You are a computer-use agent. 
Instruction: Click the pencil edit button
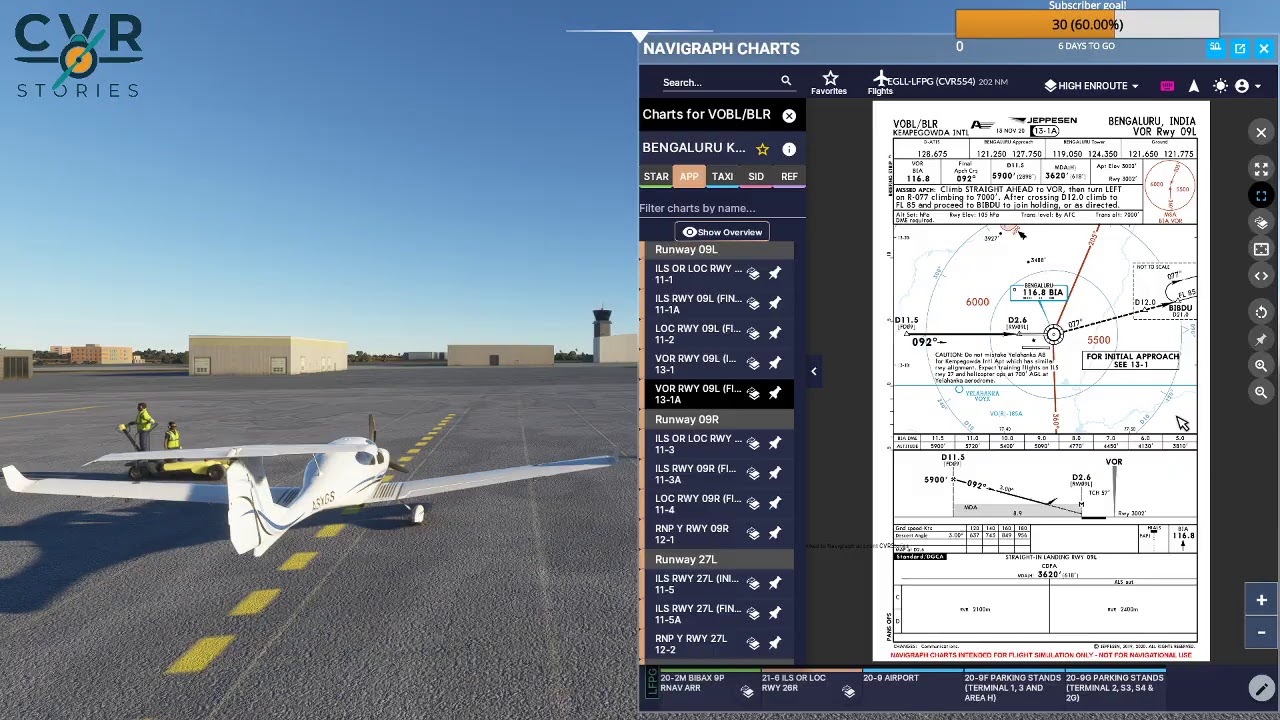coord(1261,688)
